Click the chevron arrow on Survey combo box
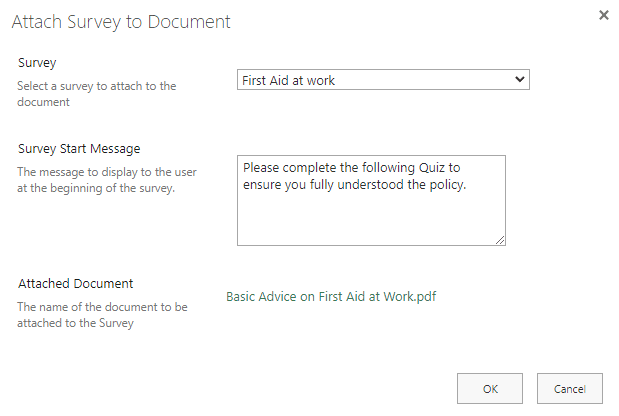Viewport: 619px width, 416px height. pyautogui.click(x=519, y=80)
